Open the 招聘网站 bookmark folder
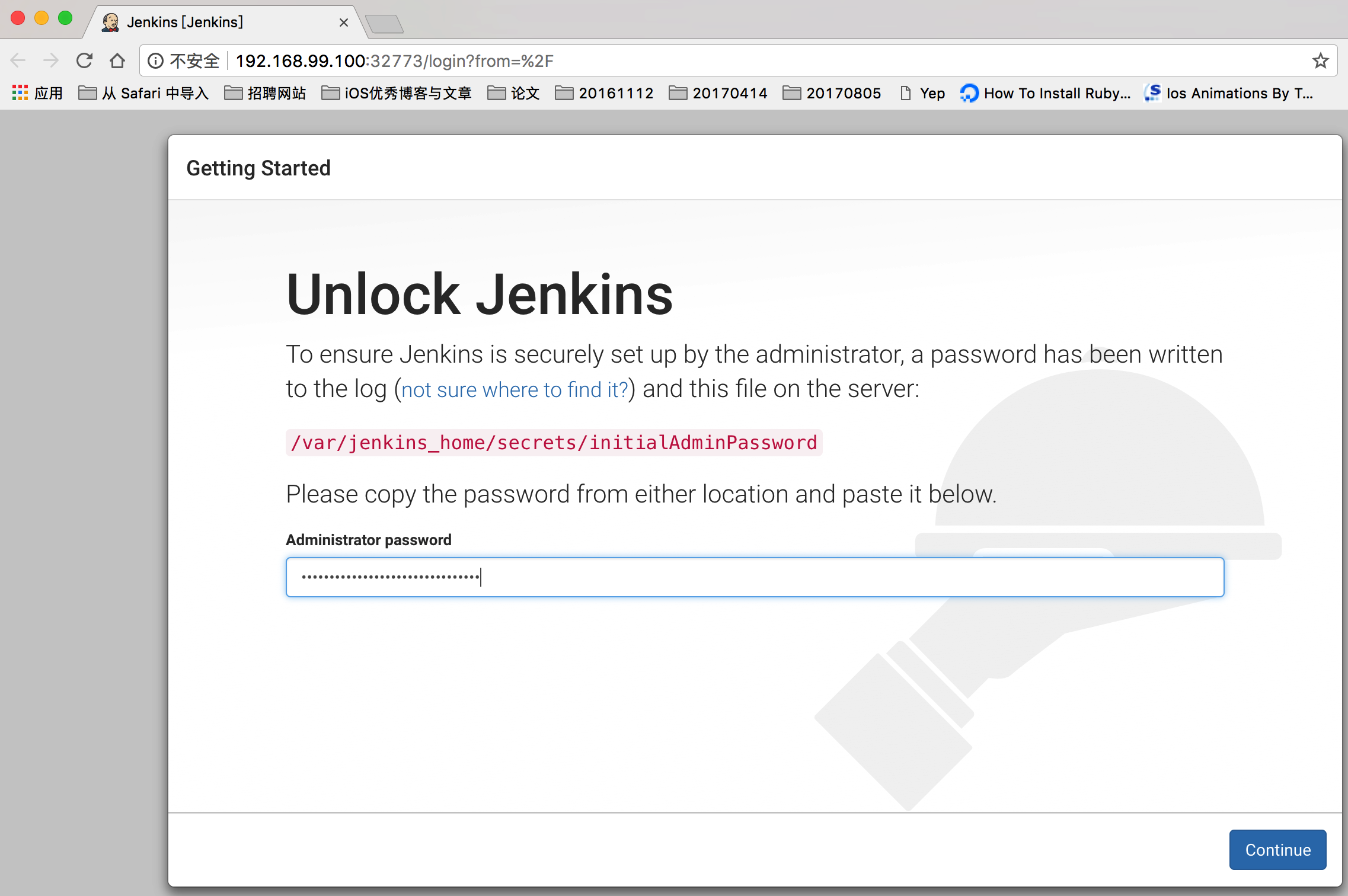Screen dimensions: 1348x896 tap(265, 93)
